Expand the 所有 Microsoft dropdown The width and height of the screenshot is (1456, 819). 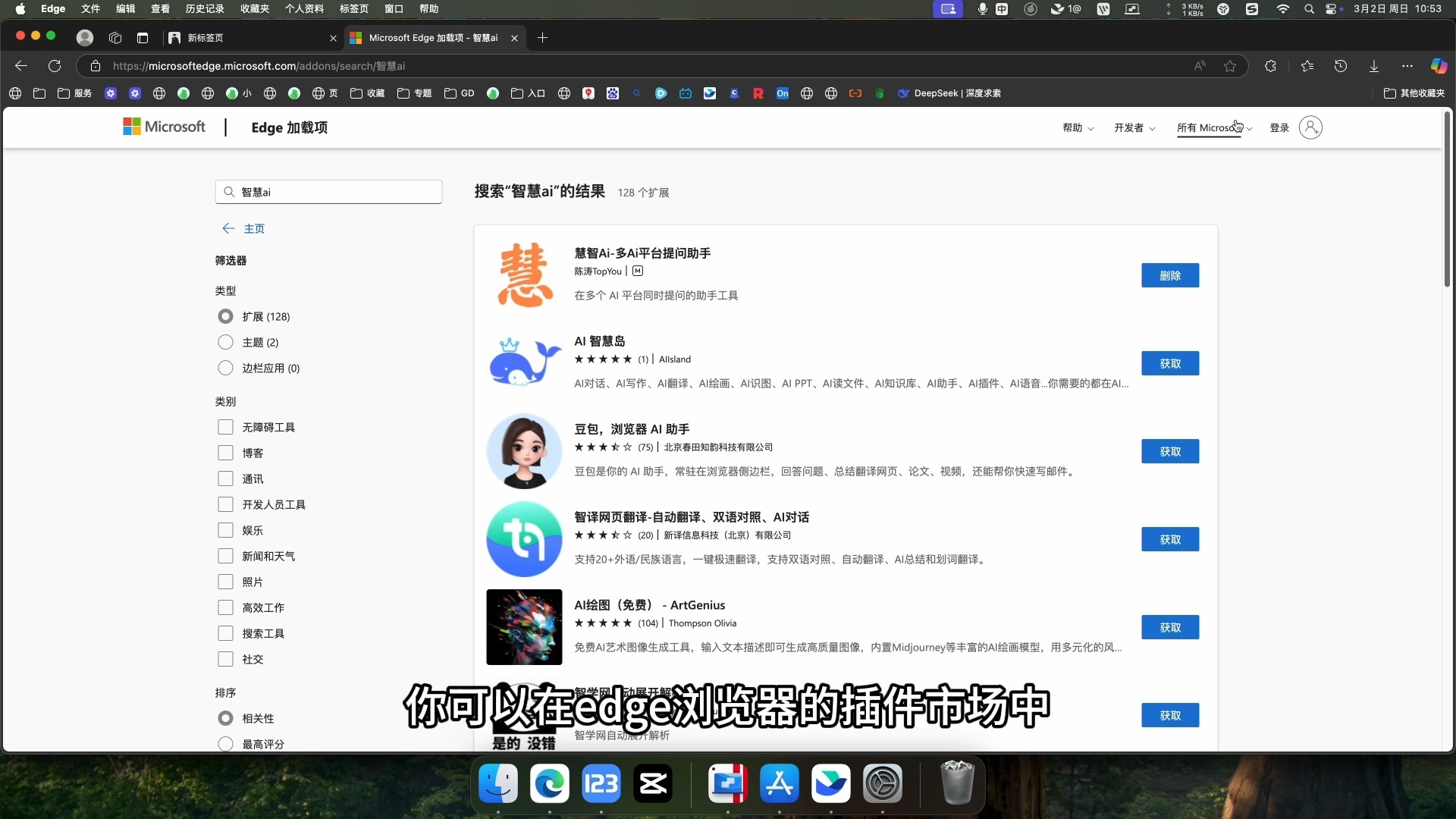1214,127
